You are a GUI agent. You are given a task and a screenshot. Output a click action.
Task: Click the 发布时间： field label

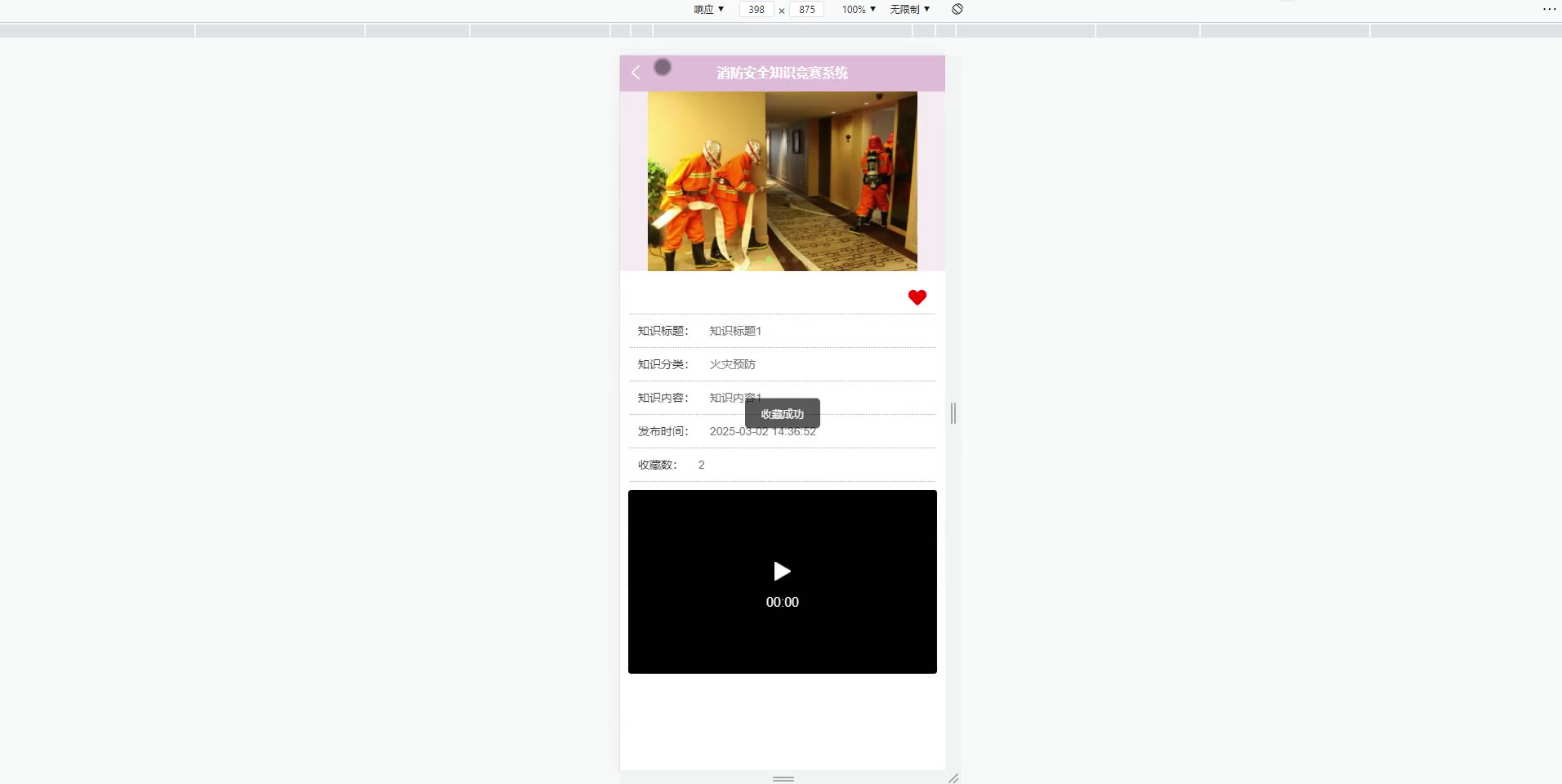tap(663, 431)
